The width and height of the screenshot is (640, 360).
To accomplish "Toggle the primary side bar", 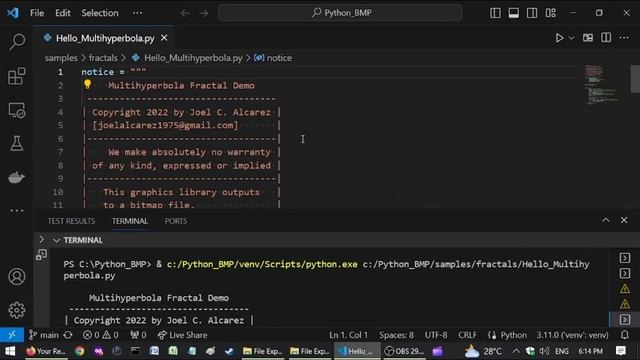I will (495, 13).
